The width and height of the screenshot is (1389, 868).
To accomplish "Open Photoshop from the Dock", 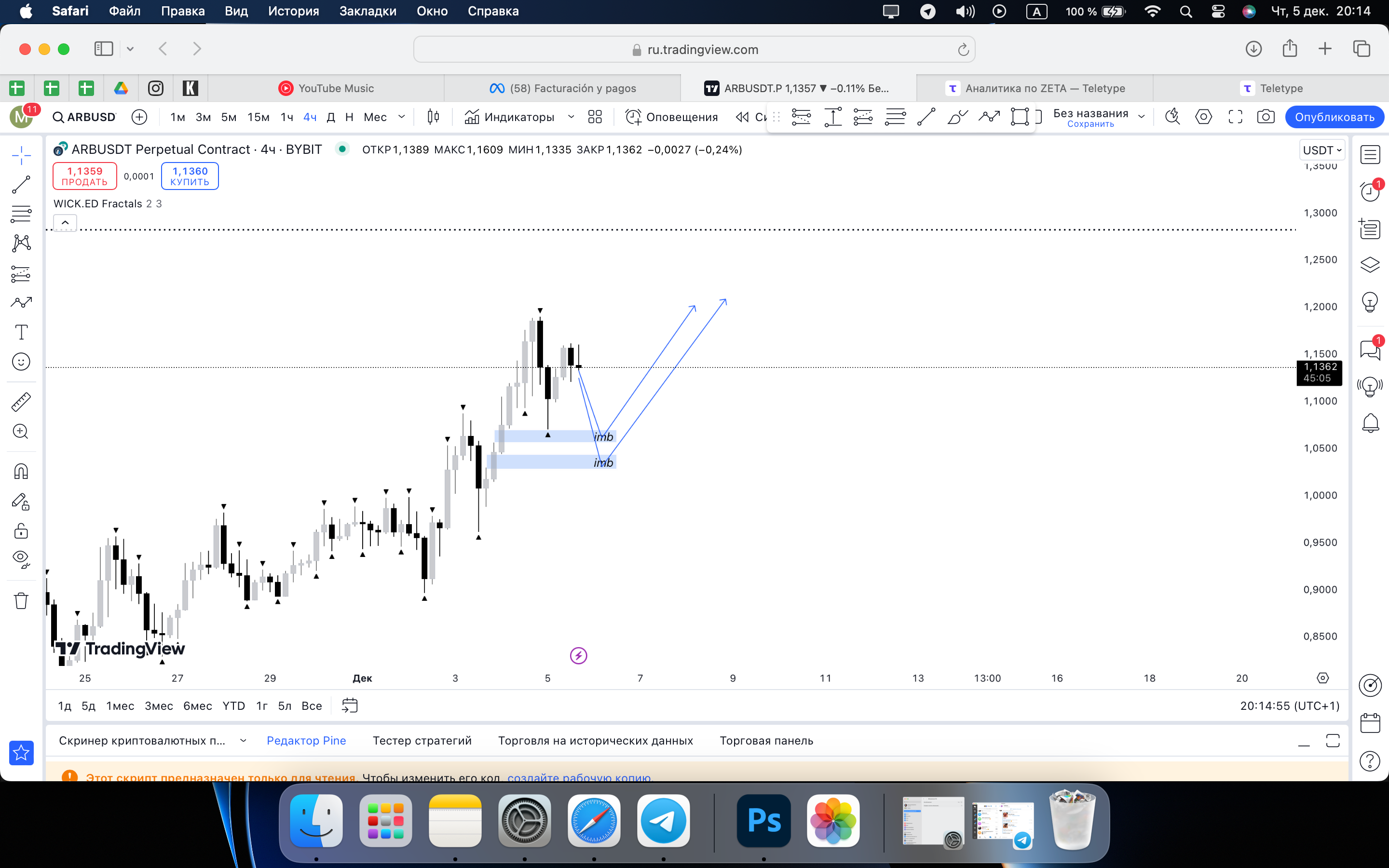I will tap(764, 821).
